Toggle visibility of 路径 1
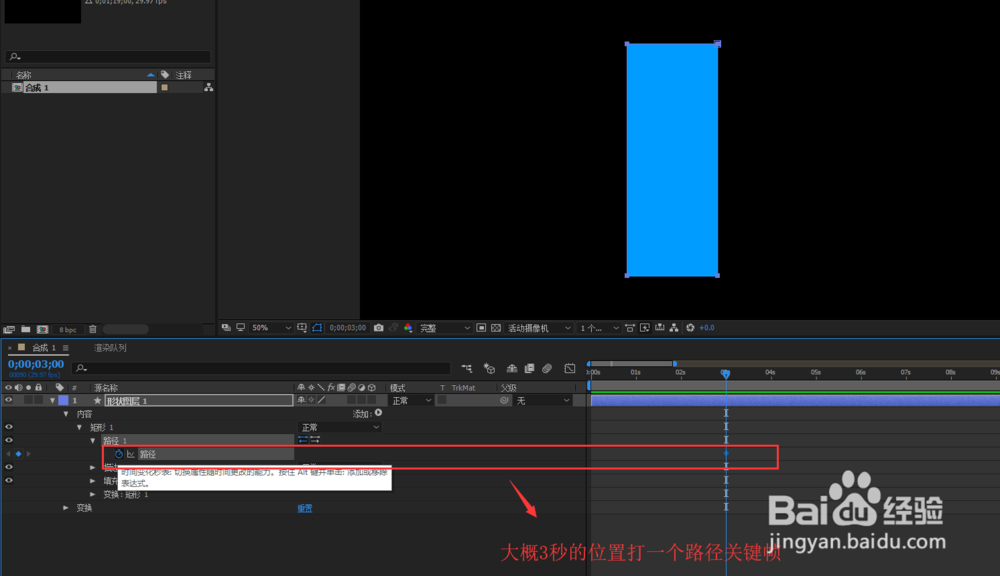Viewport: 1000px width, 576px height. (x=8, y=440)
